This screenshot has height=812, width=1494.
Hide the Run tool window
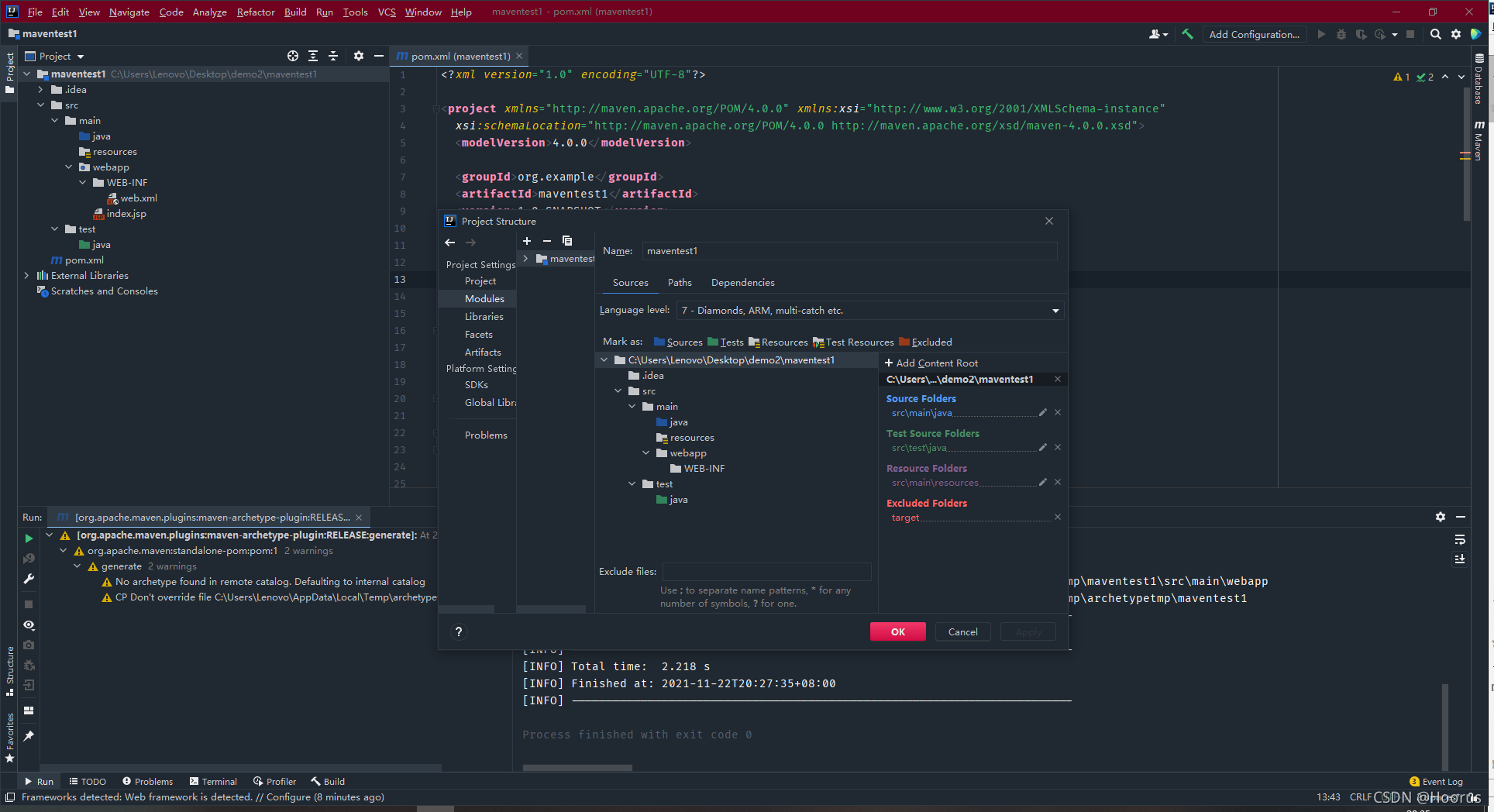point(1461,517)
